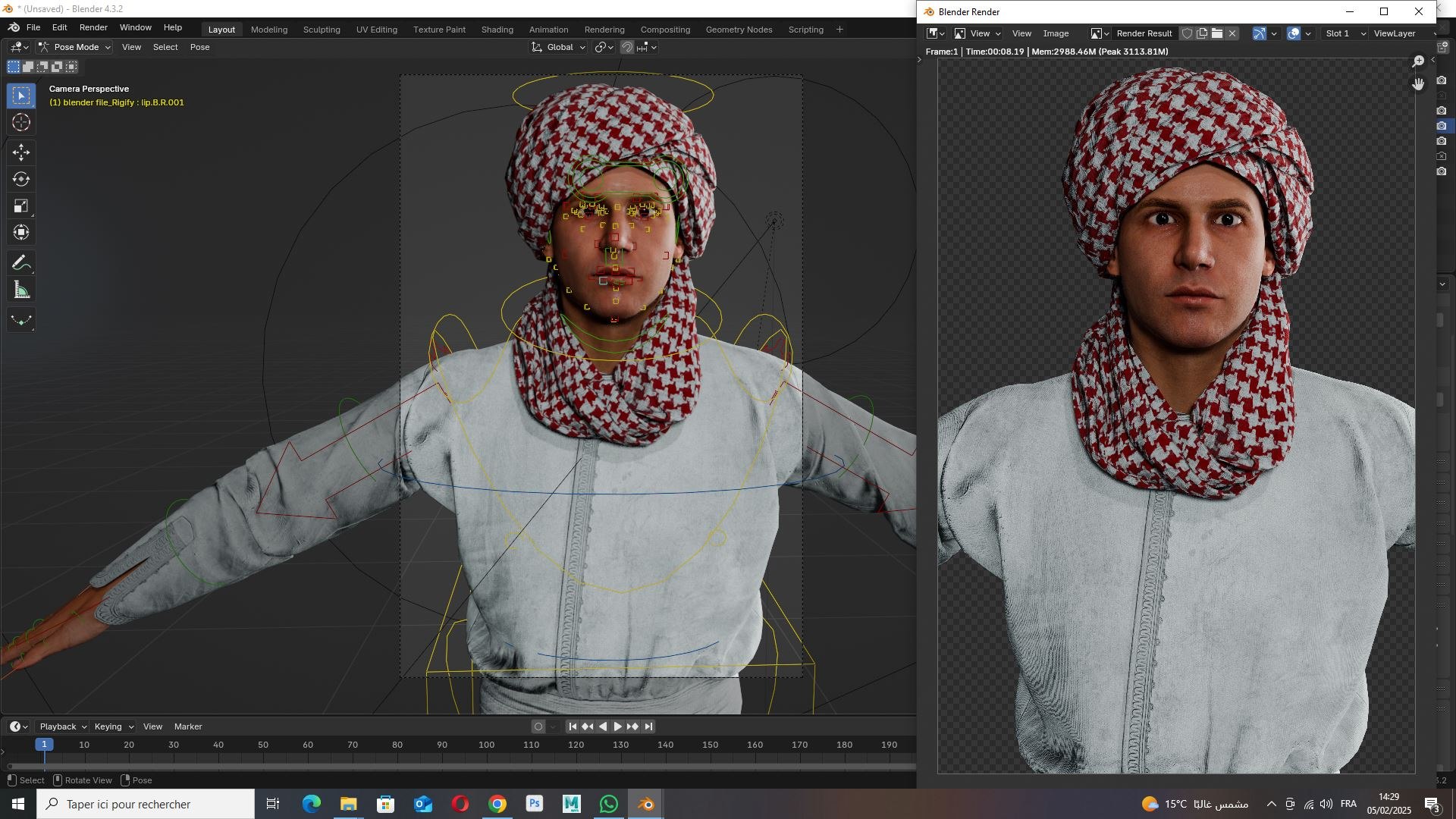
Task: Select the Move tool
Action: click(x=21, y=152)
